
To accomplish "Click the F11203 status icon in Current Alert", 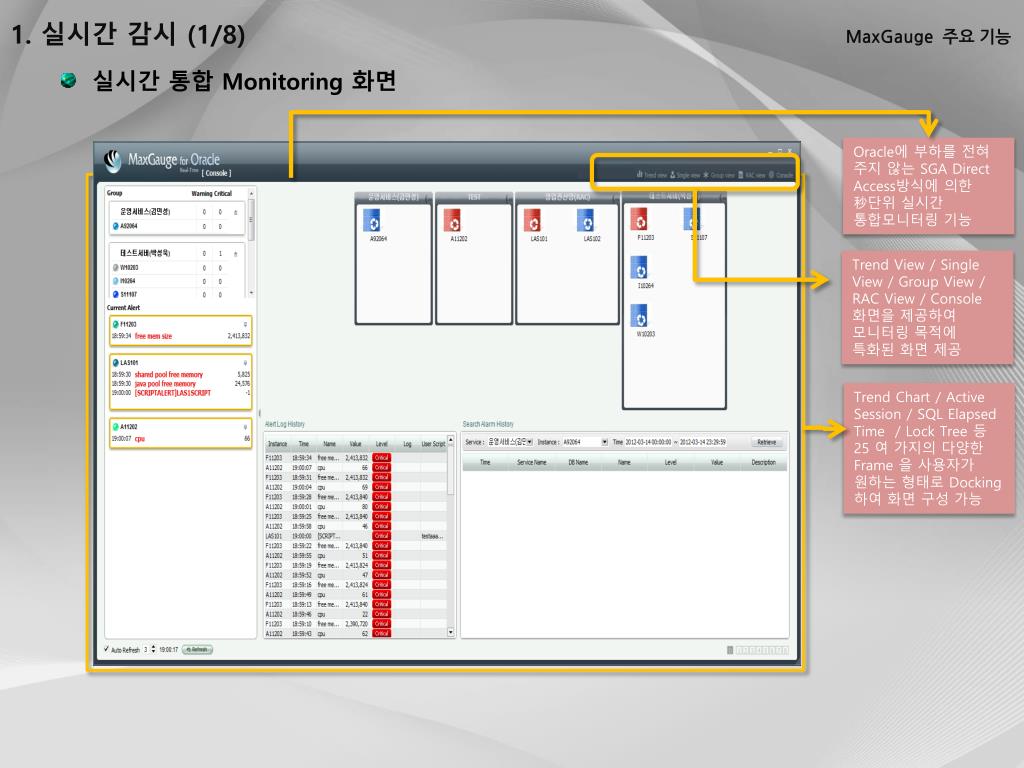I will coord(116,324).
